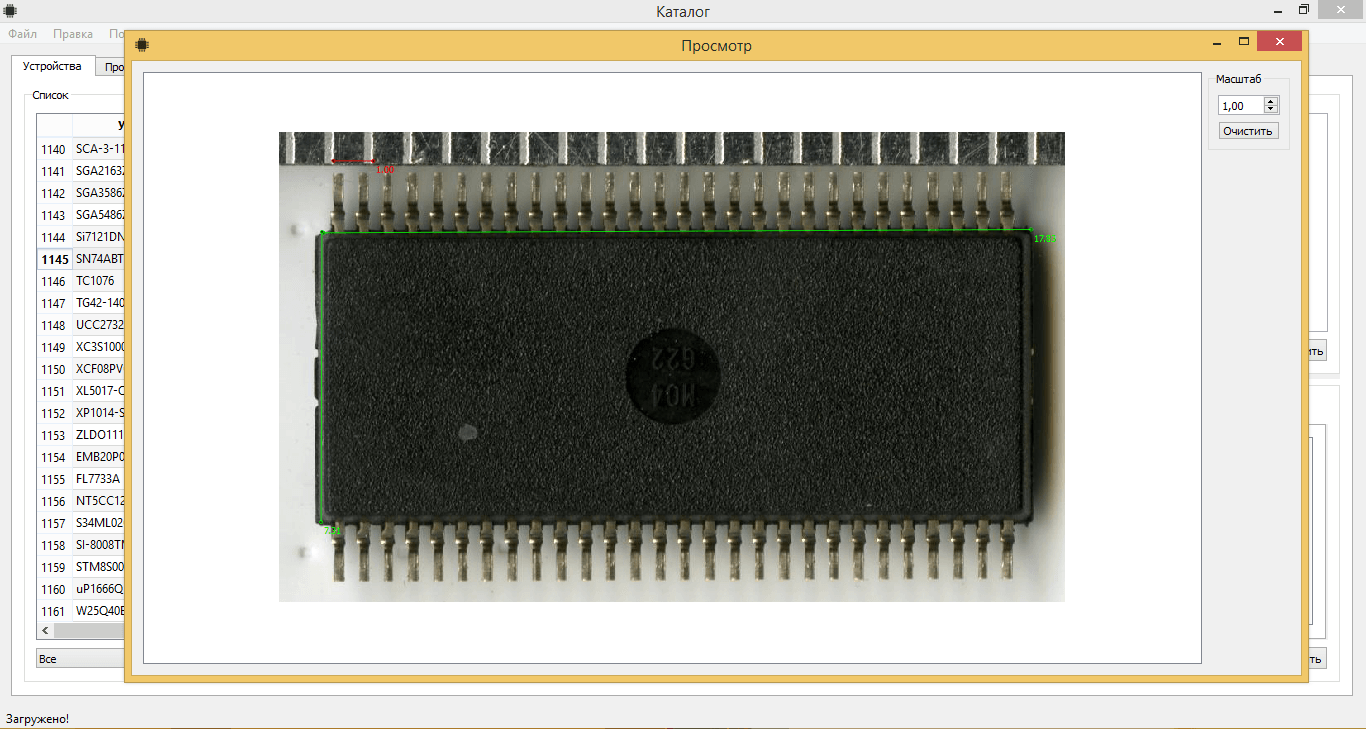Click the scale value field 1,00
Screen dimensions: 1366x729
point(1240,106)
